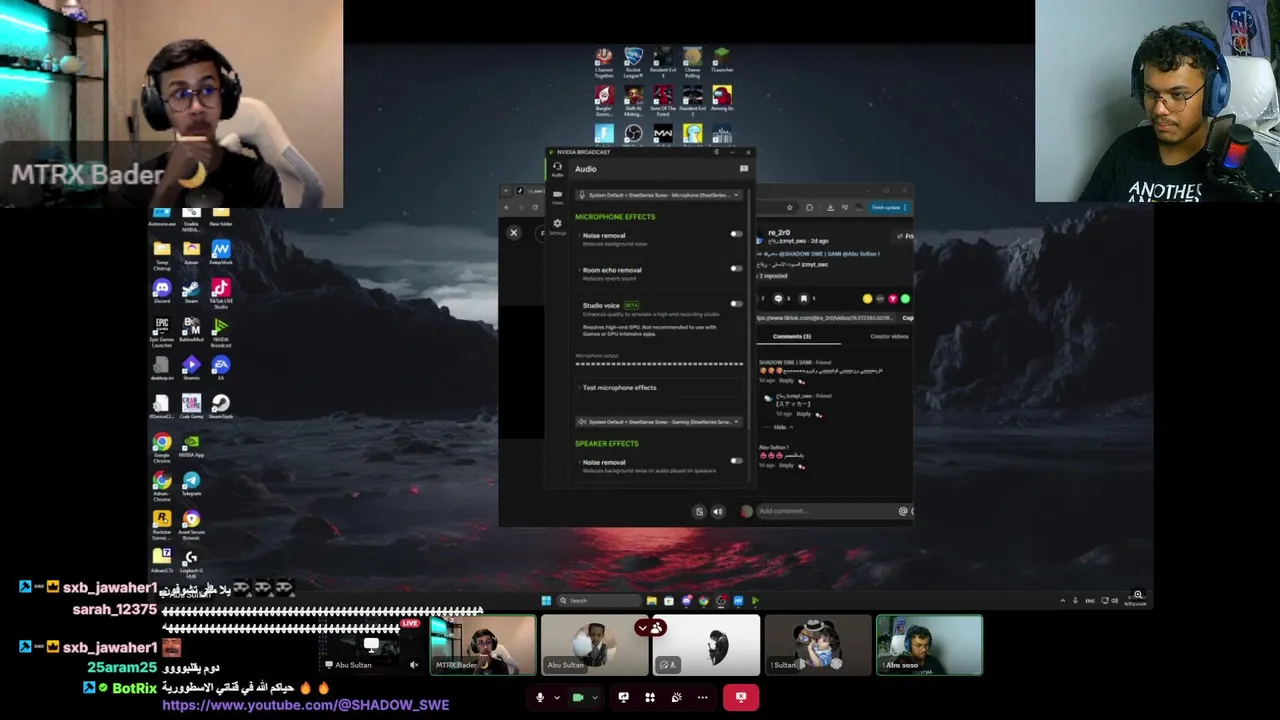Viewport: 1280px width, 720px height.
Task: Open the SHADOW_SWE YouTube link
Action: coord(305,705)
